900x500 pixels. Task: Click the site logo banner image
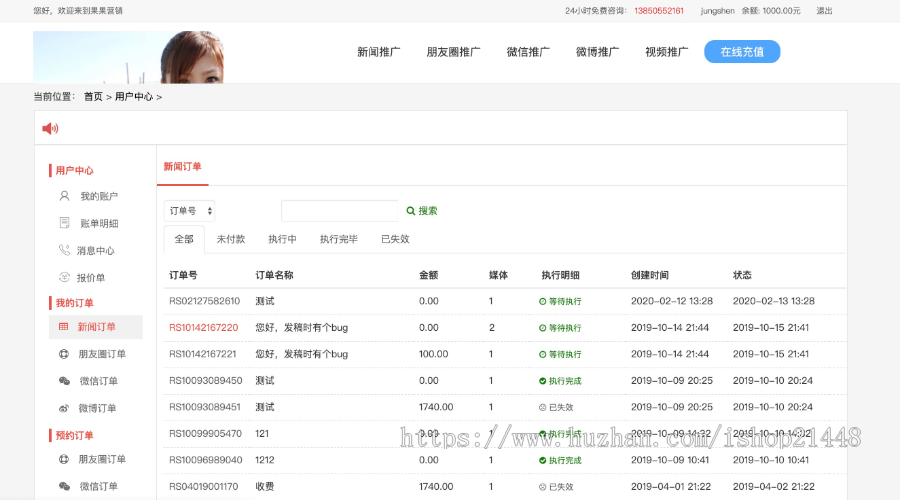coord(129,57)
